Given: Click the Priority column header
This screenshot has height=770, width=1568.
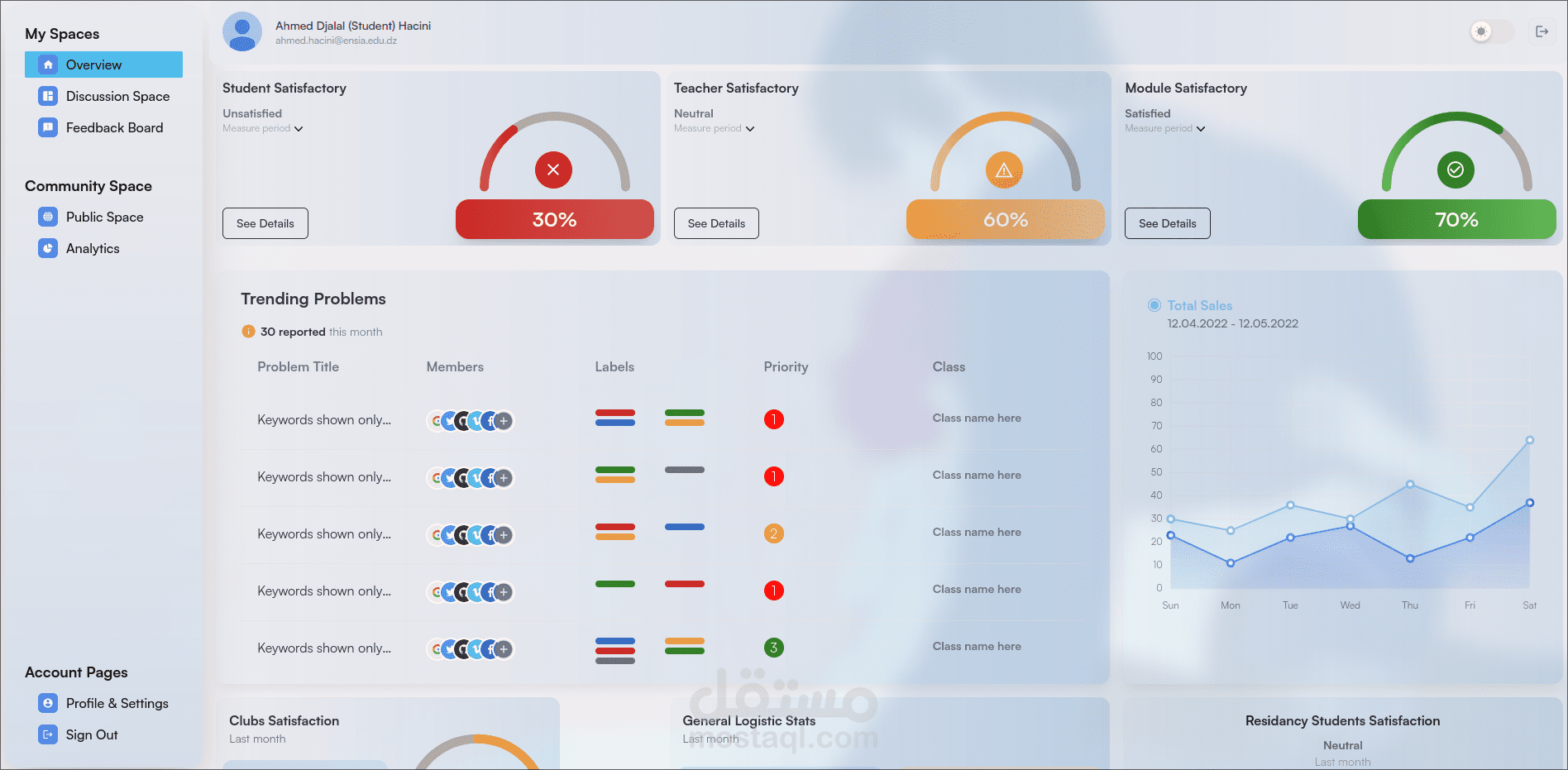Looking at the screenshot, I should tap(786, 366).
